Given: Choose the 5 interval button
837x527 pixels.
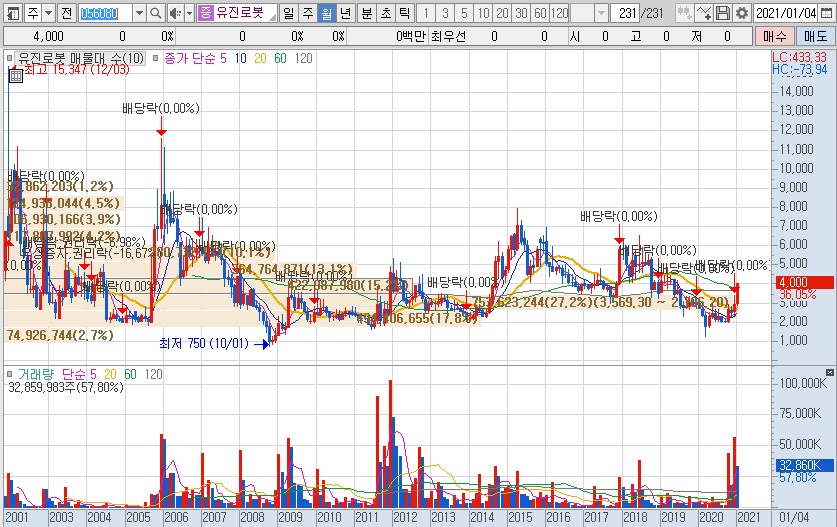Looking at the screenshot, I should [x=464, y=13].
